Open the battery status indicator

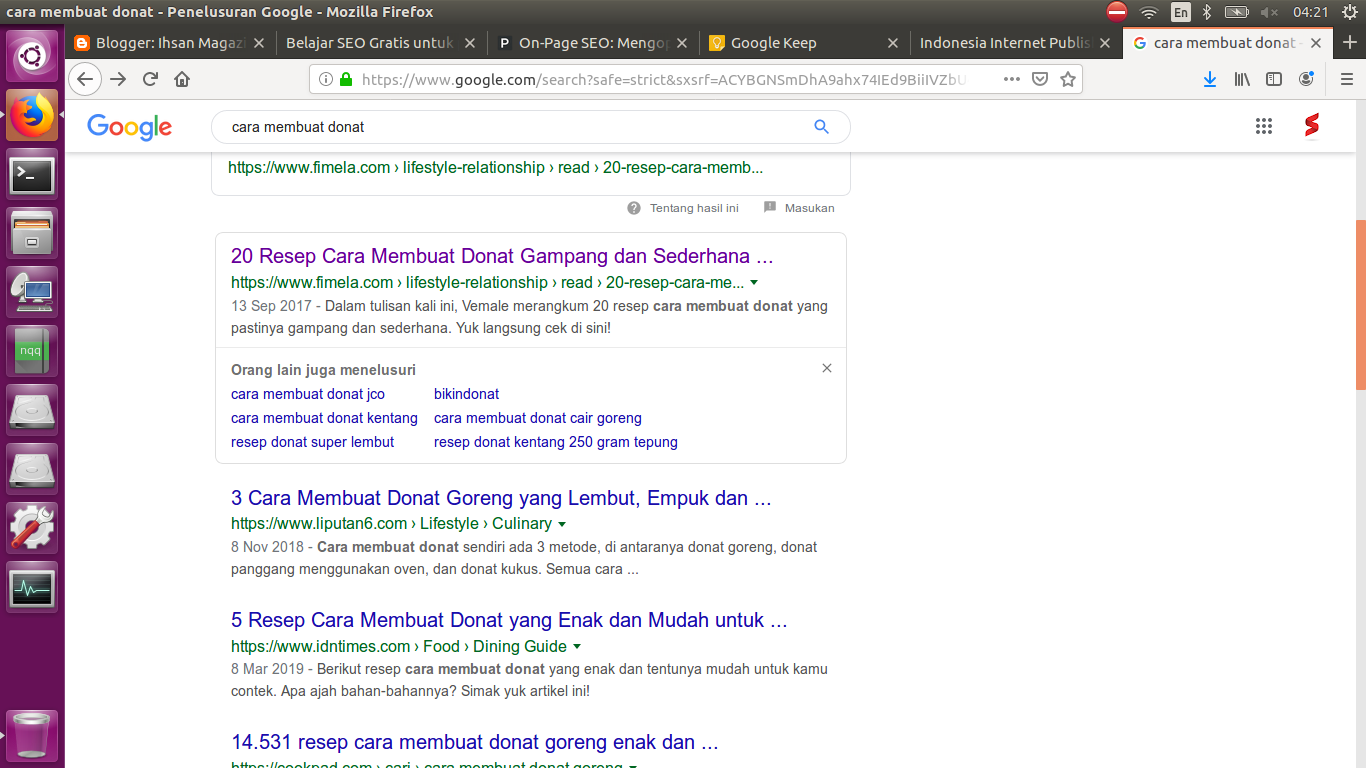(1237, 12)
